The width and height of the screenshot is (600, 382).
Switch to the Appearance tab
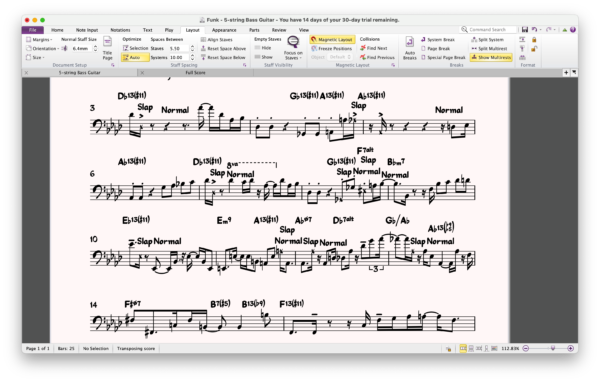(224, 30)
